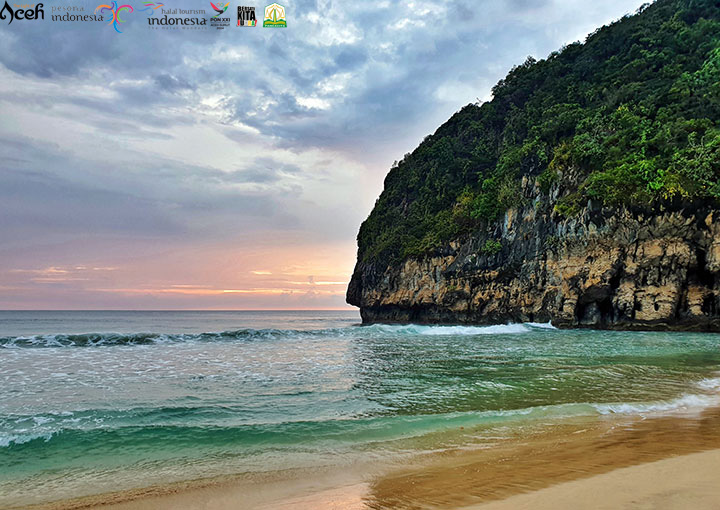Click the Aceh logo

coord(22,12)
